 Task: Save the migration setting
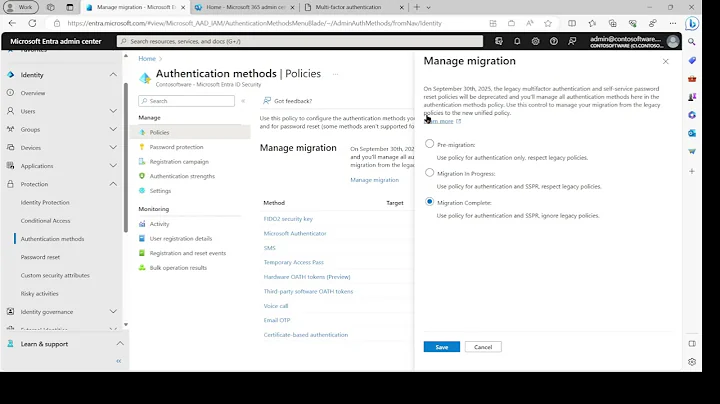click(441, 347)
